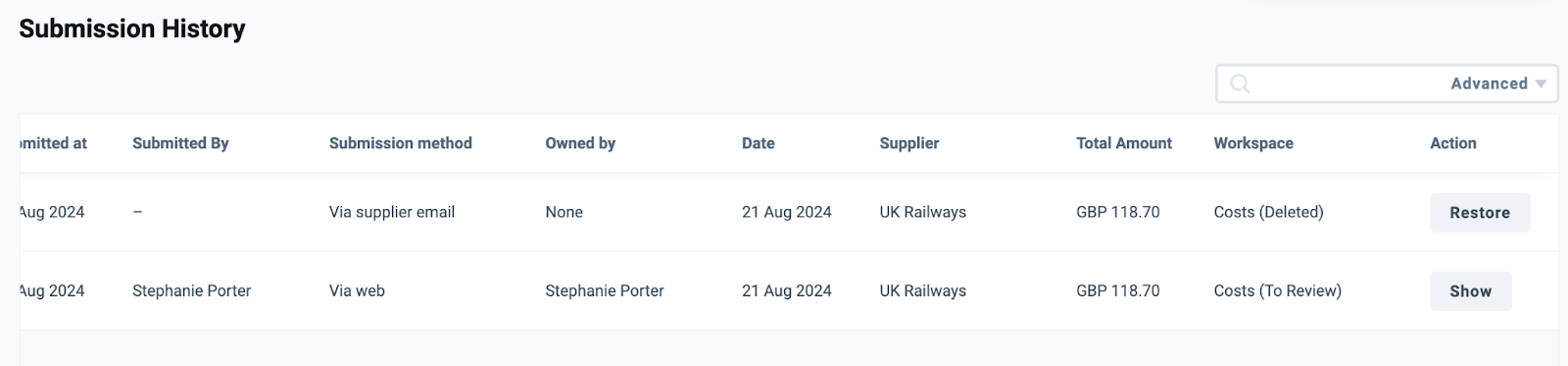The image size is (1568, 366).
Task: Sort by Submitted By column header
Action: point(180,143)
